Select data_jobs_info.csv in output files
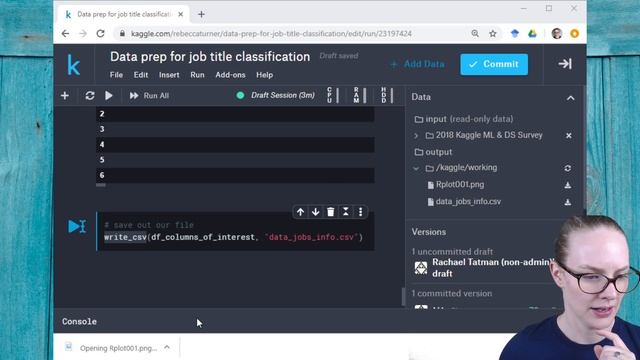This screenshot has width=640, height=360. click(x=468, y=202)
